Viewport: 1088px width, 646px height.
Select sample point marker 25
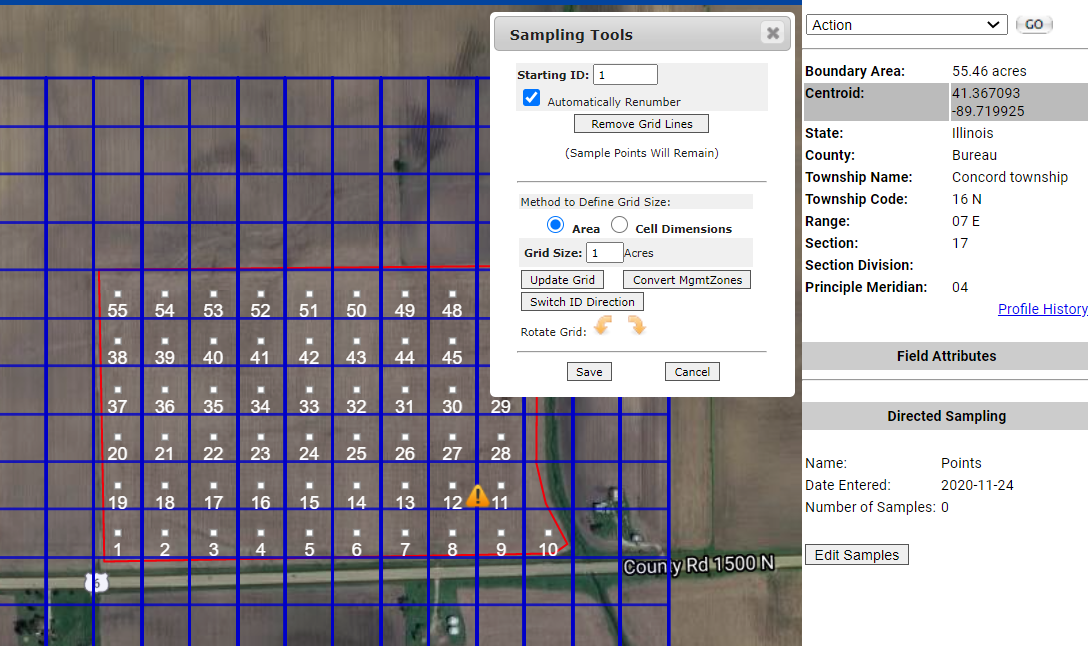pyautogui.click(x=356, y=436)
